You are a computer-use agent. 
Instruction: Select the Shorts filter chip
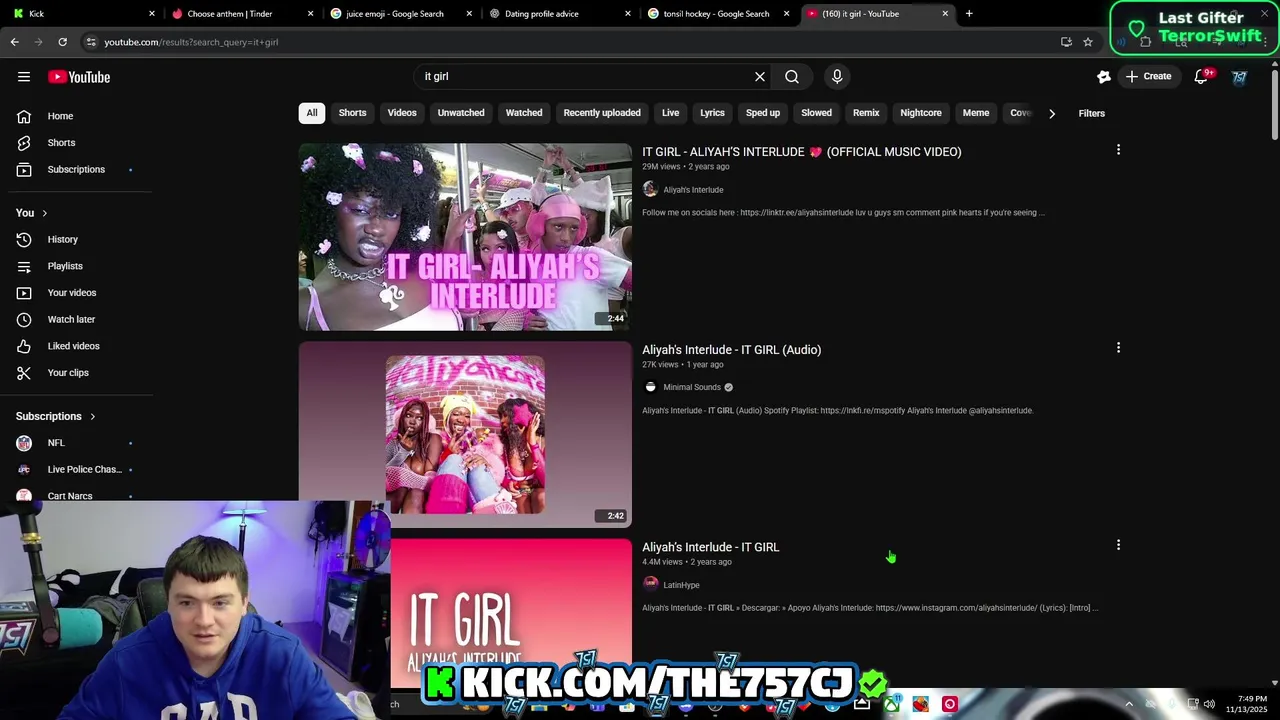click(352, 113)
